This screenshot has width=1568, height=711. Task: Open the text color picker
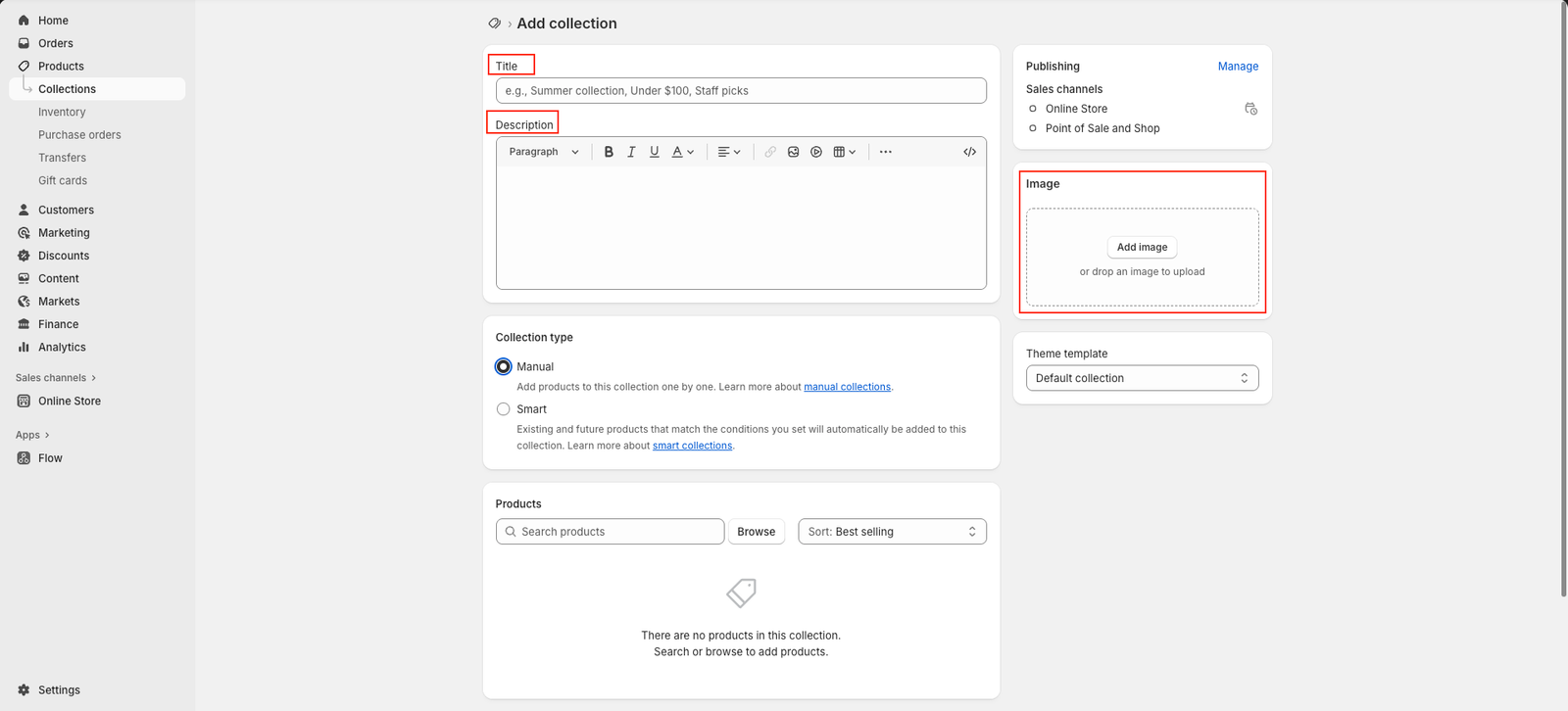[682, 152]
